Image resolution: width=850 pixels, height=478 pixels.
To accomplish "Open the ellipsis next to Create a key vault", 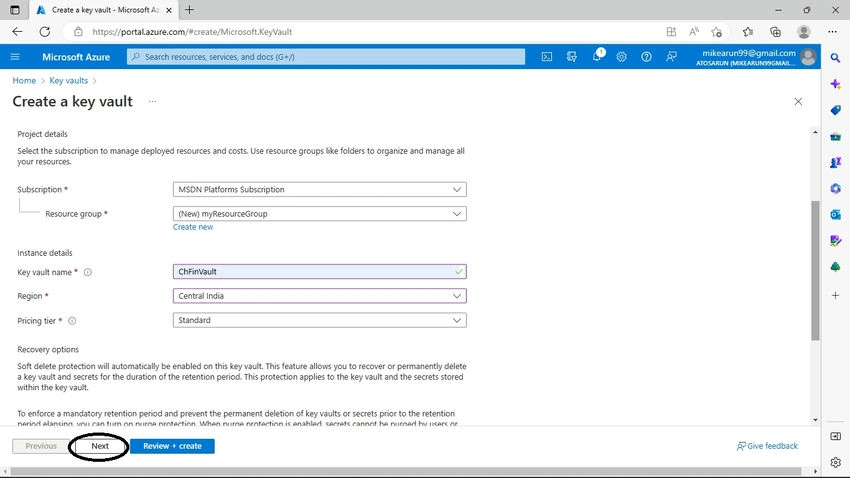I will pos(152,101).
